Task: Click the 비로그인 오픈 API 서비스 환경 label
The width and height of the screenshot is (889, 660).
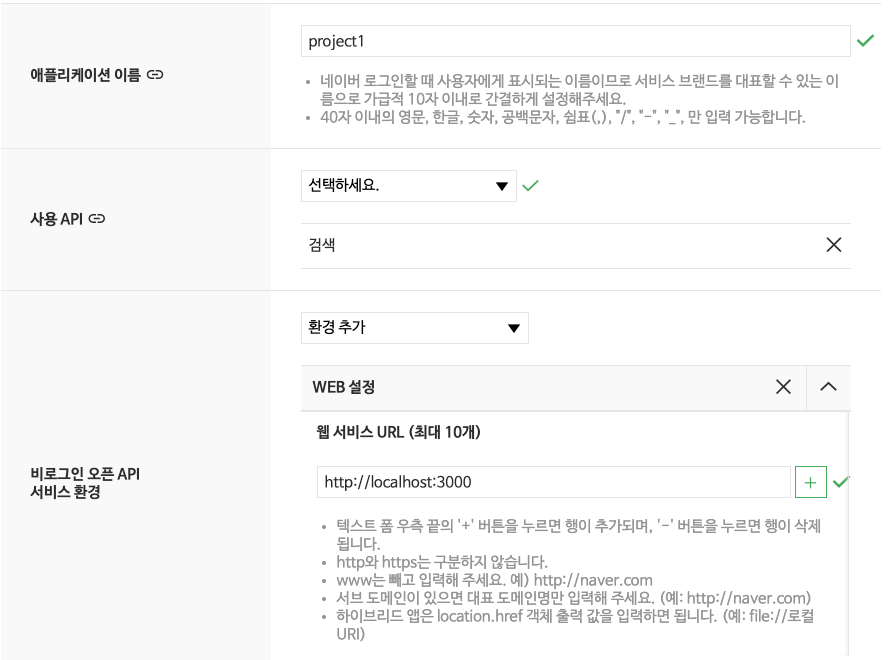Action: click(x=85, y=483)
